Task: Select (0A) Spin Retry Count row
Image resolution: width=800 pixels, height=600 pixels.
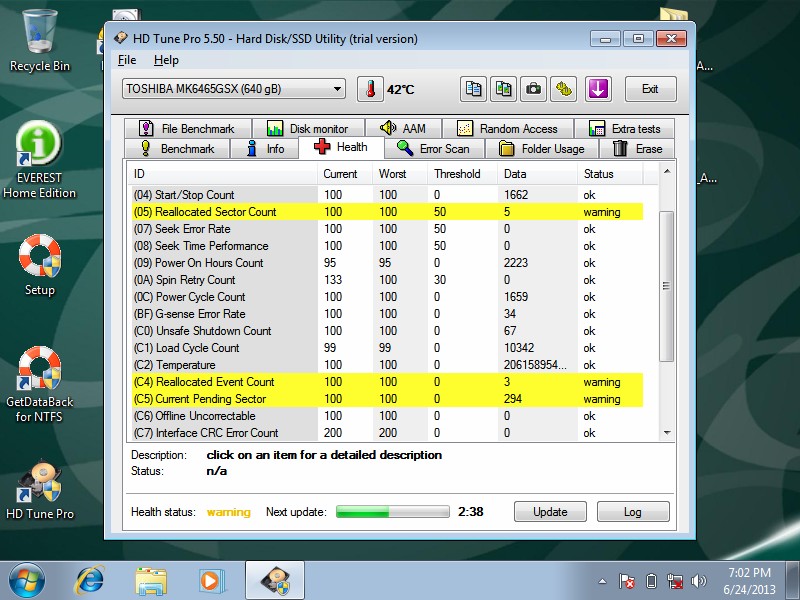Action: 388,280
